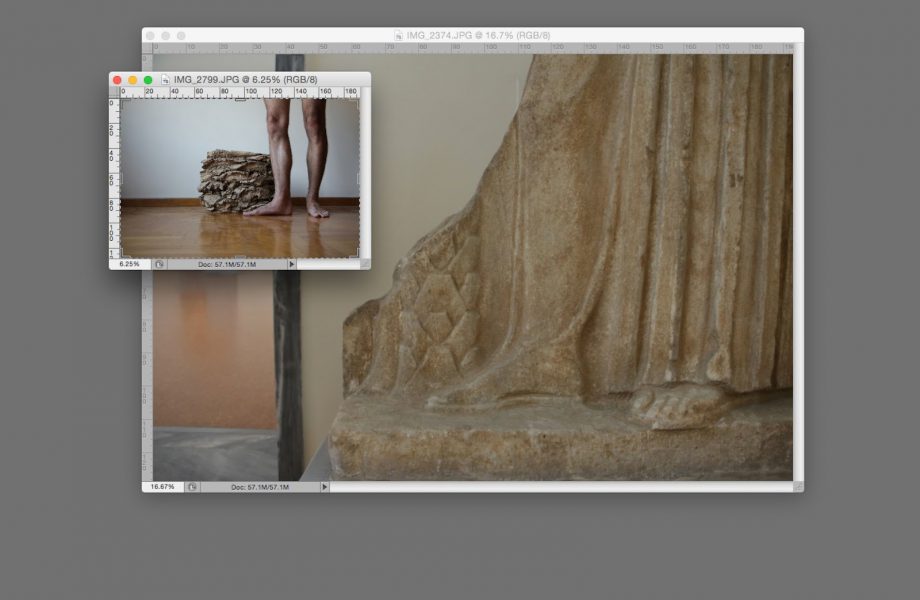This screenshot has width=920, height=600.
Task: Close the IMG_2799.JPG window
Action: pos(117,80)
